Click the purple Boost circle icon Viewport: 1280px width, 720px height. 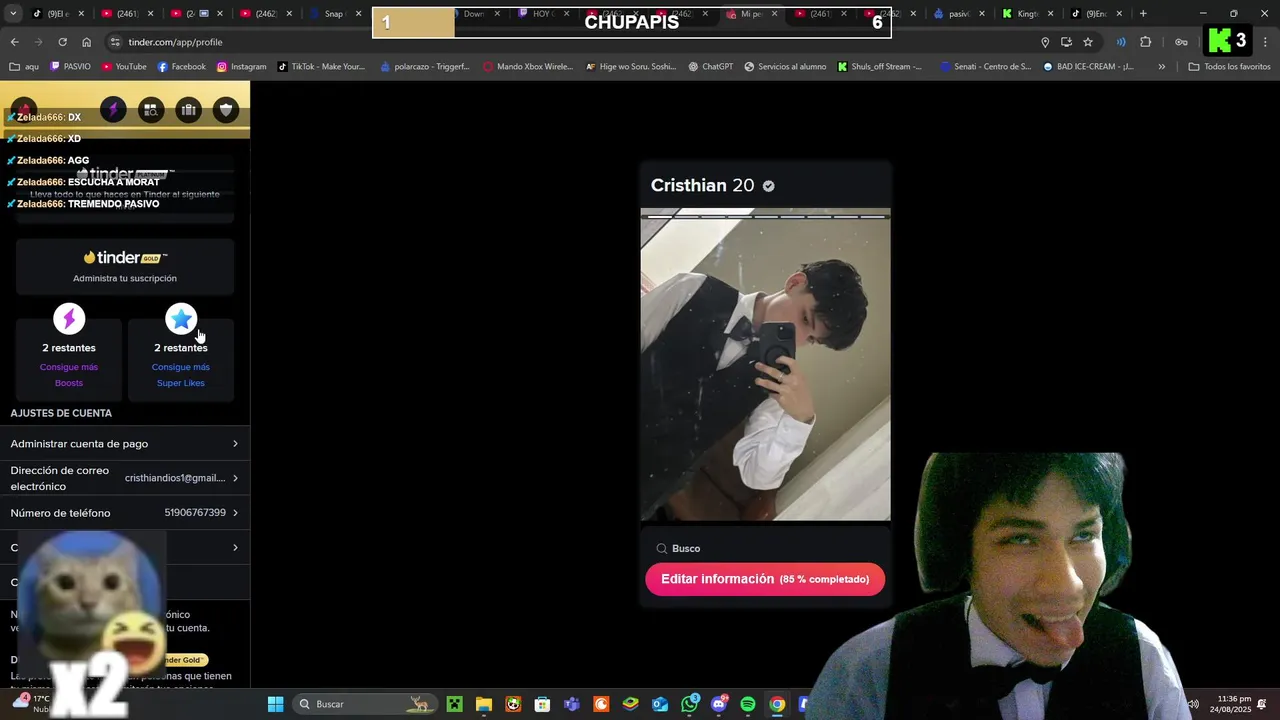click(x=69, y=319)
